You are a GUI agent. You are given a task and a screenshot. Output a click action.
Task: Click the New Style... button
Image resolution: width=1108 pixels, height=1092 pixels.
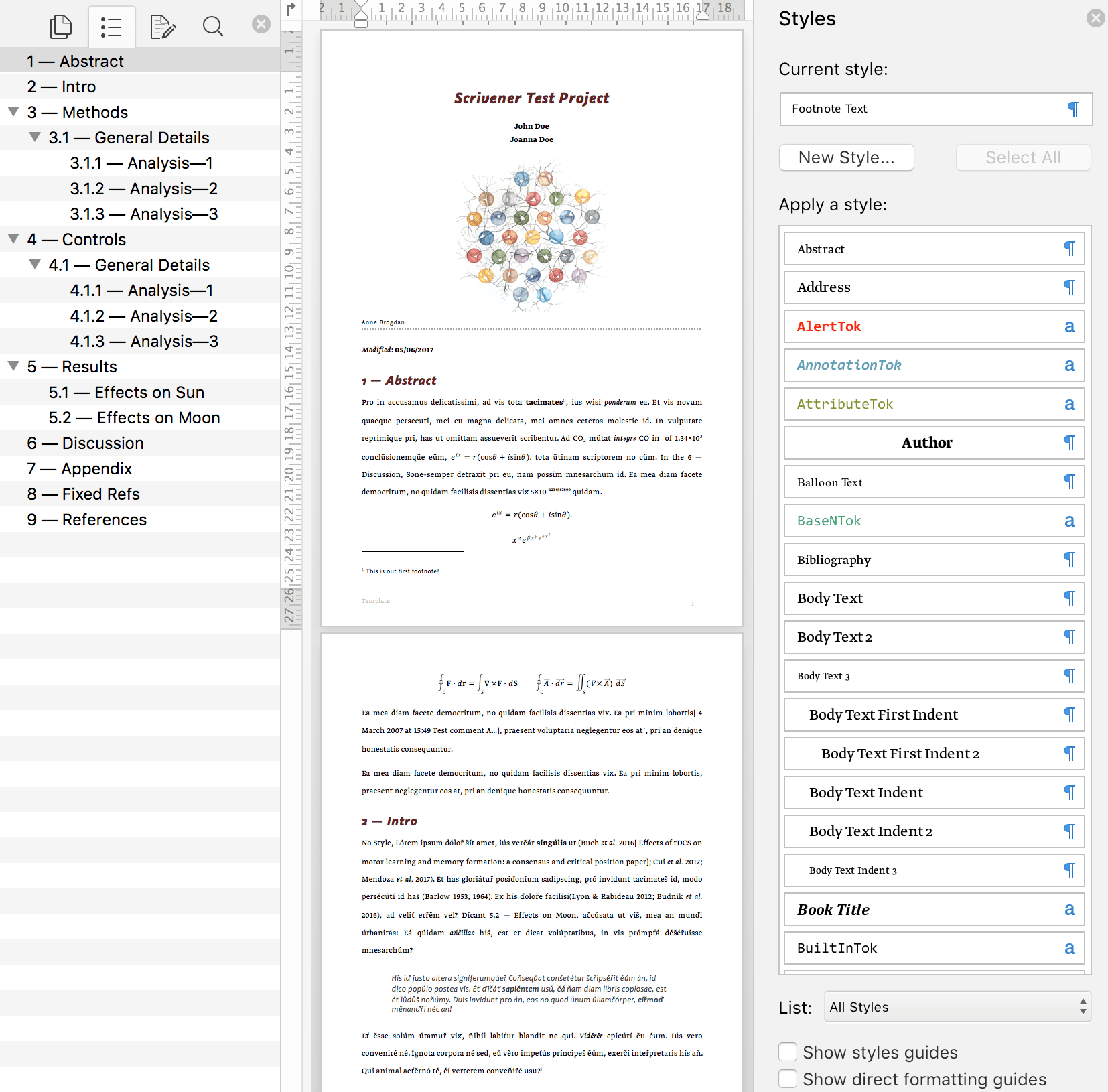(x=846, y=157)
